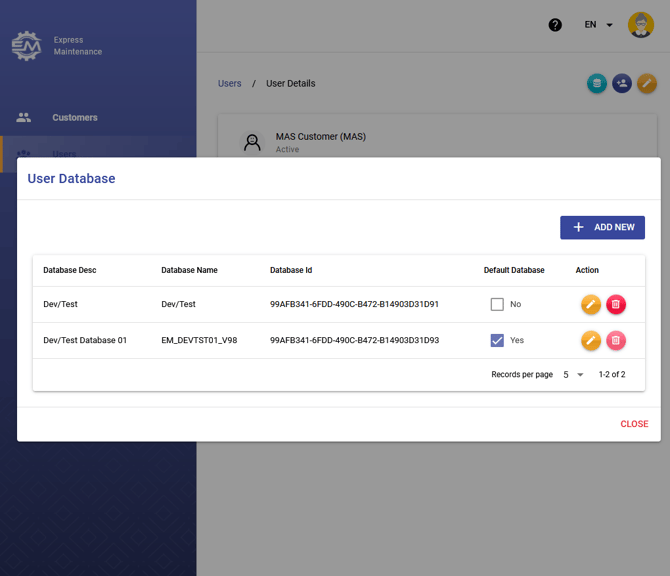Image resolution: width=670 pixels, height=576 pixels.
Task: Click delete icon for EM_DEVTST01_V98 row
Action: tap(616, 341)
